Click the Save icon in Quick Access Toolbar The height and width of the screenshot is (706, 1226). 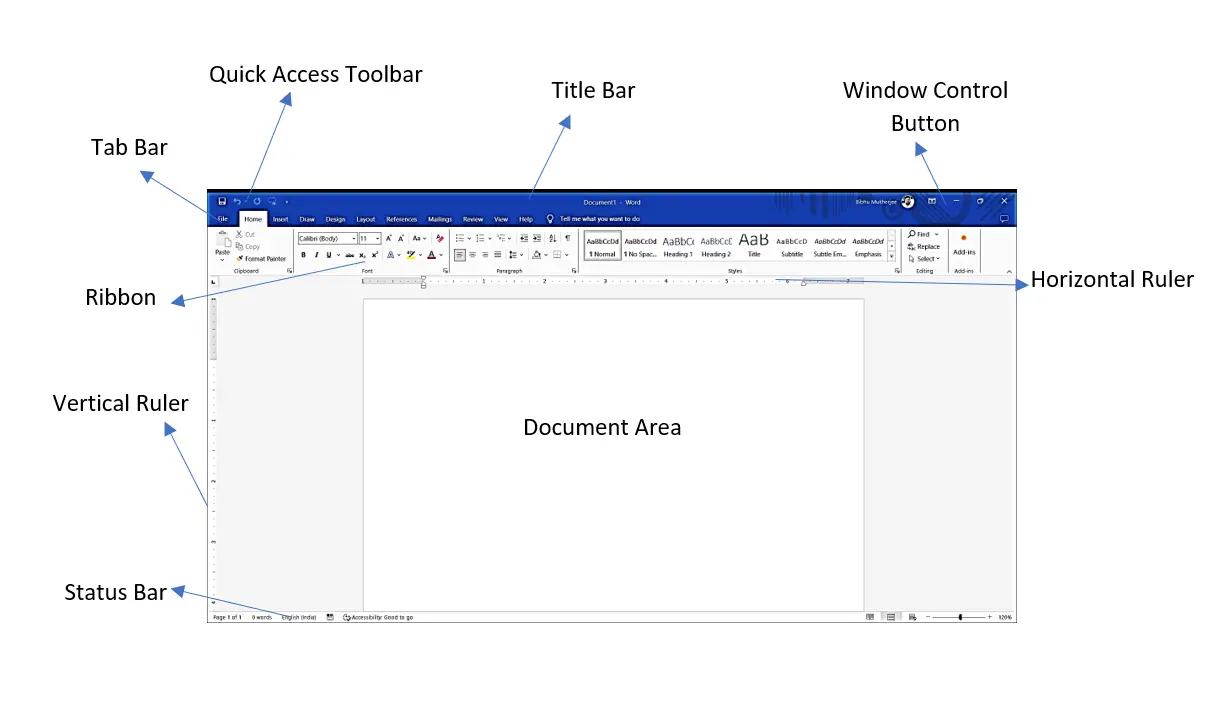(x=222, y=202)
